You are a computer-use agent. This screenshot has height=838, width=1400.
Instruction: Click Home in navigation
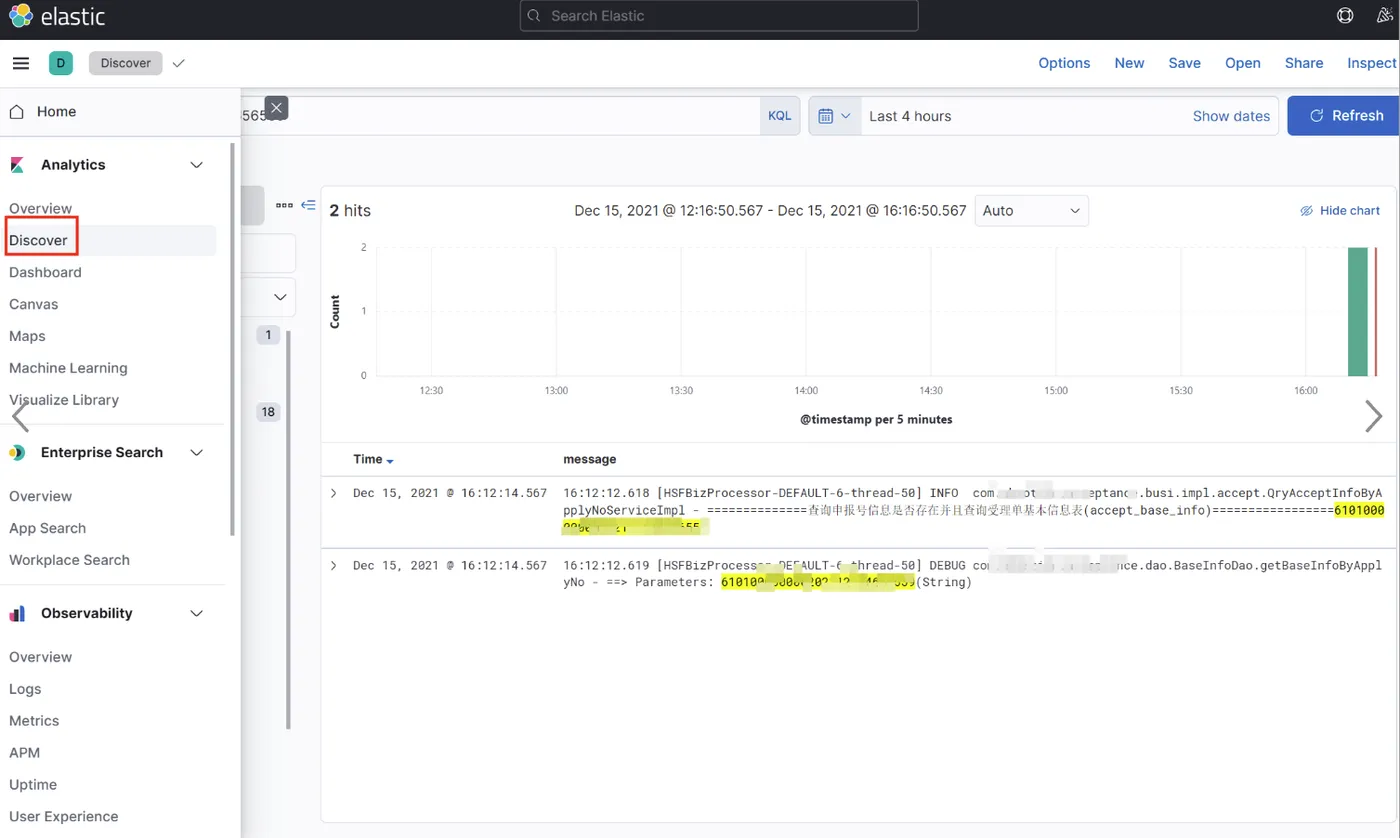click(56, 111)
